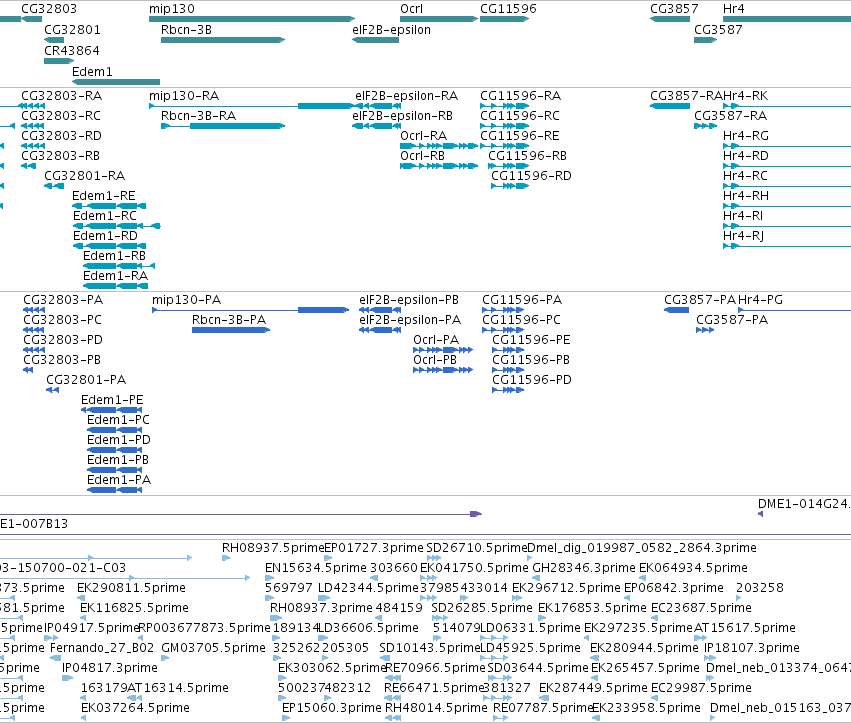Click the Hr4-PG protein label
This screenshot has width=851, height=723.
coord(760,300)
